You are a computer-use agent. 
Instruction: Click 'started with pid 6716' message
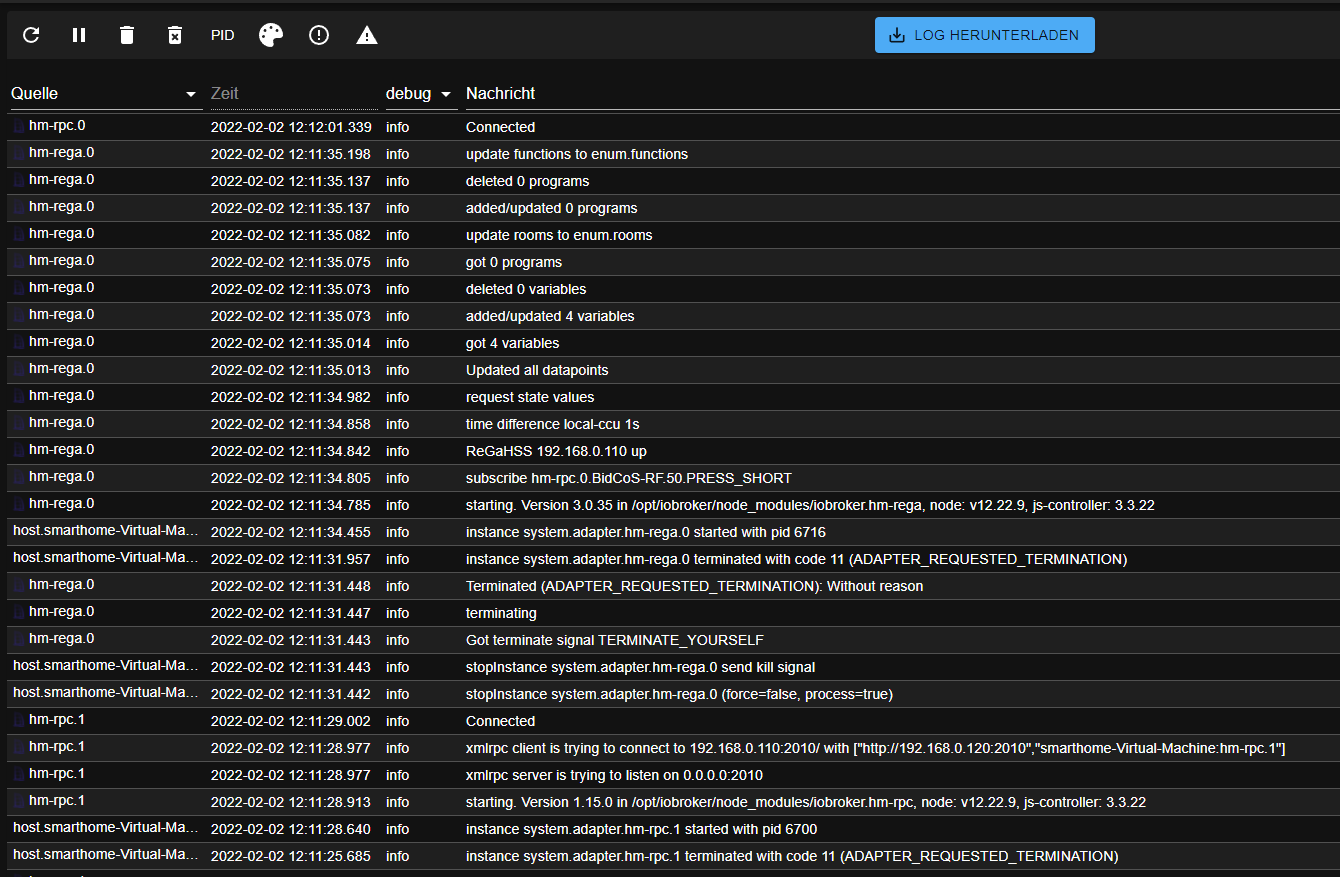[x=646, y=532]
